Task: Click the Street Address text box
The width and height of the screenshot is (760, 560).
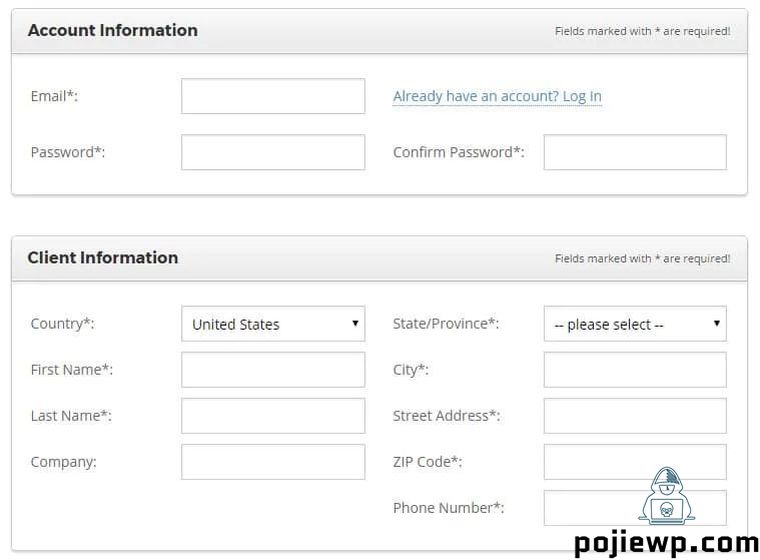Action: 635,416
